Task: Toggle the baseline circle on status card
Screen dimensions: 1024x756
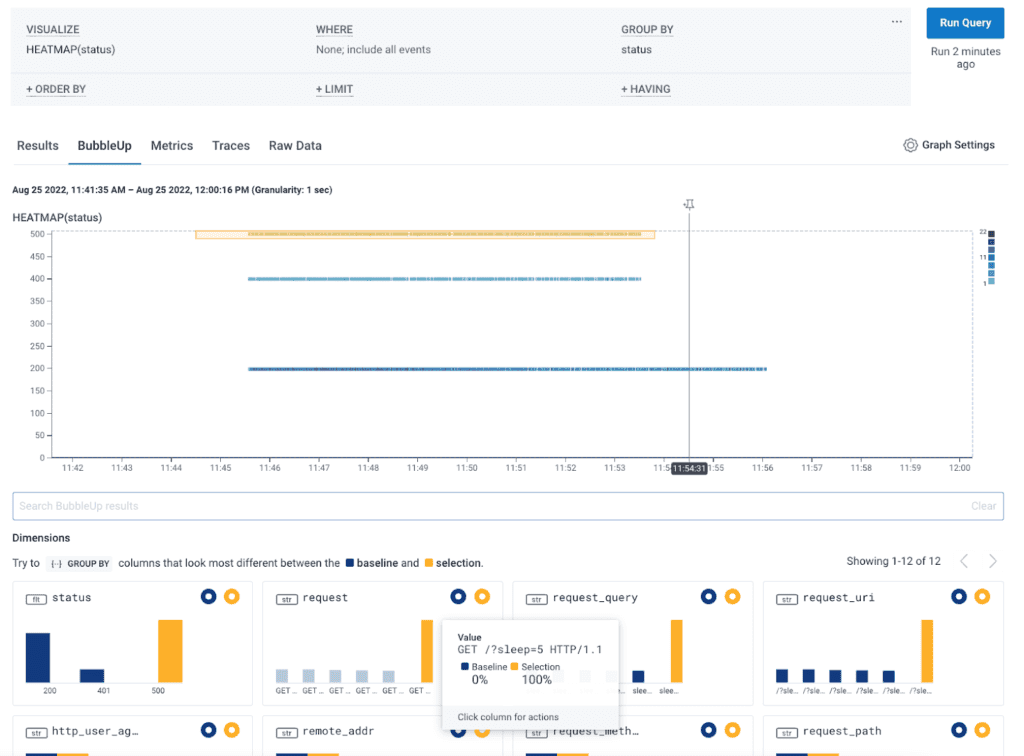Action: 208,597
